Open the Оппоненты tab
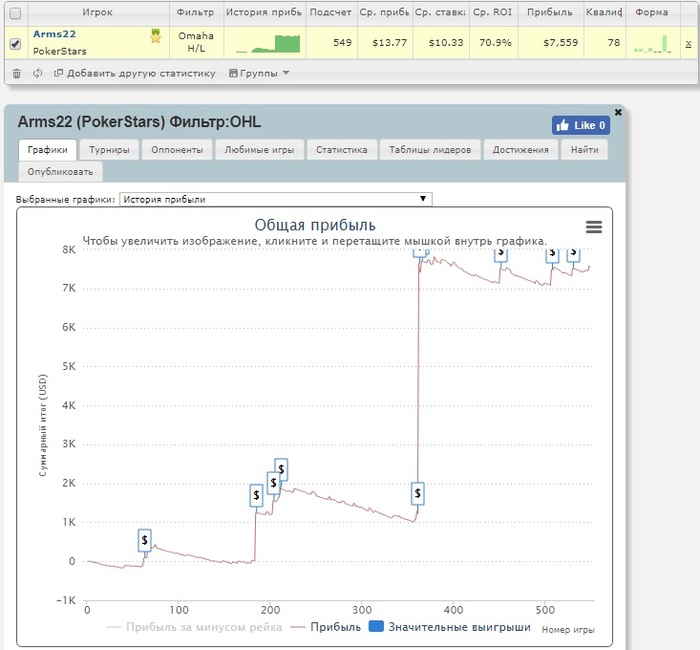The image size is (700, 650). [x=177, y=150]
